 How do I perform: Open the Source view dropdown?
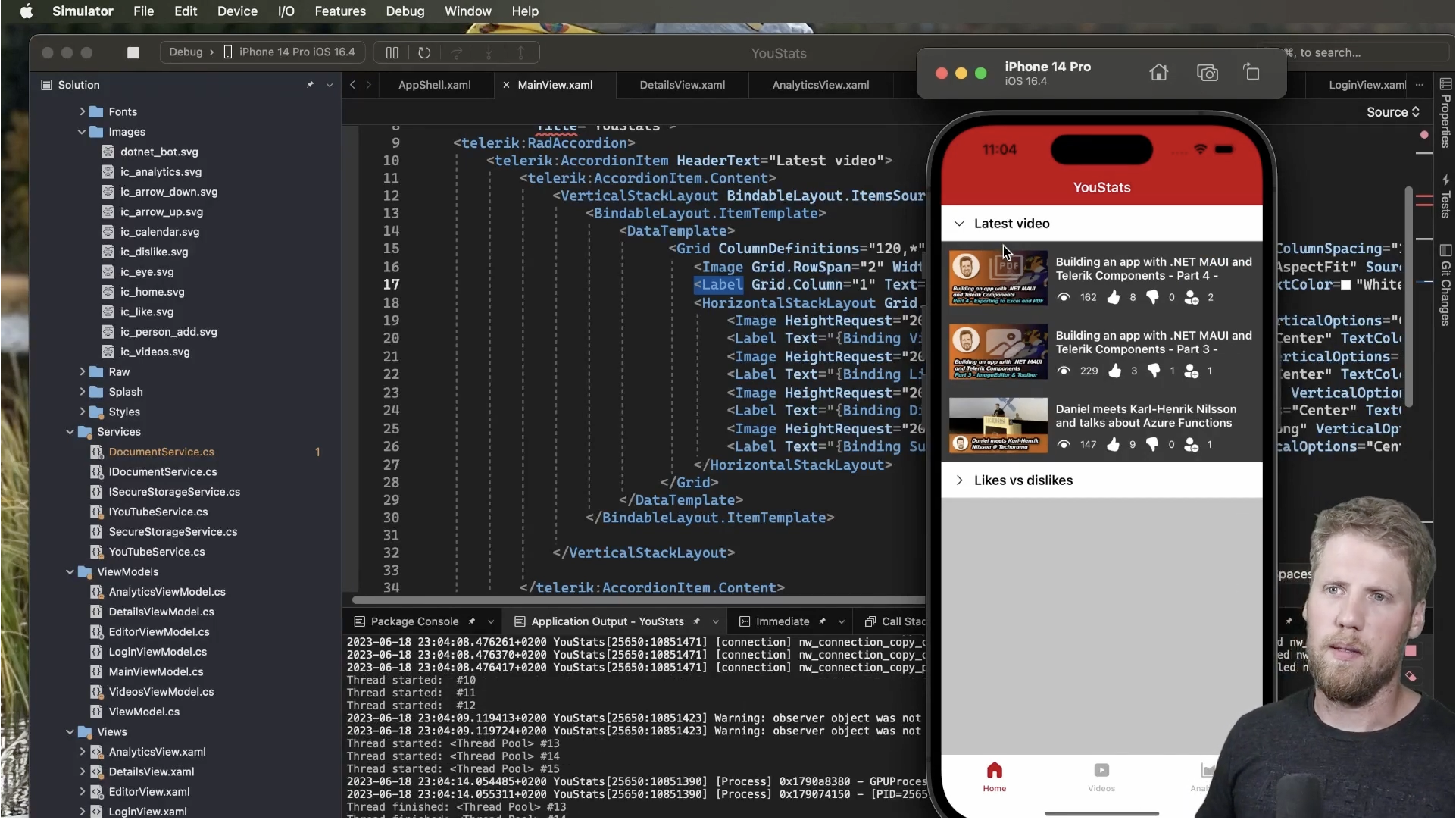(x=1392, y=112)
